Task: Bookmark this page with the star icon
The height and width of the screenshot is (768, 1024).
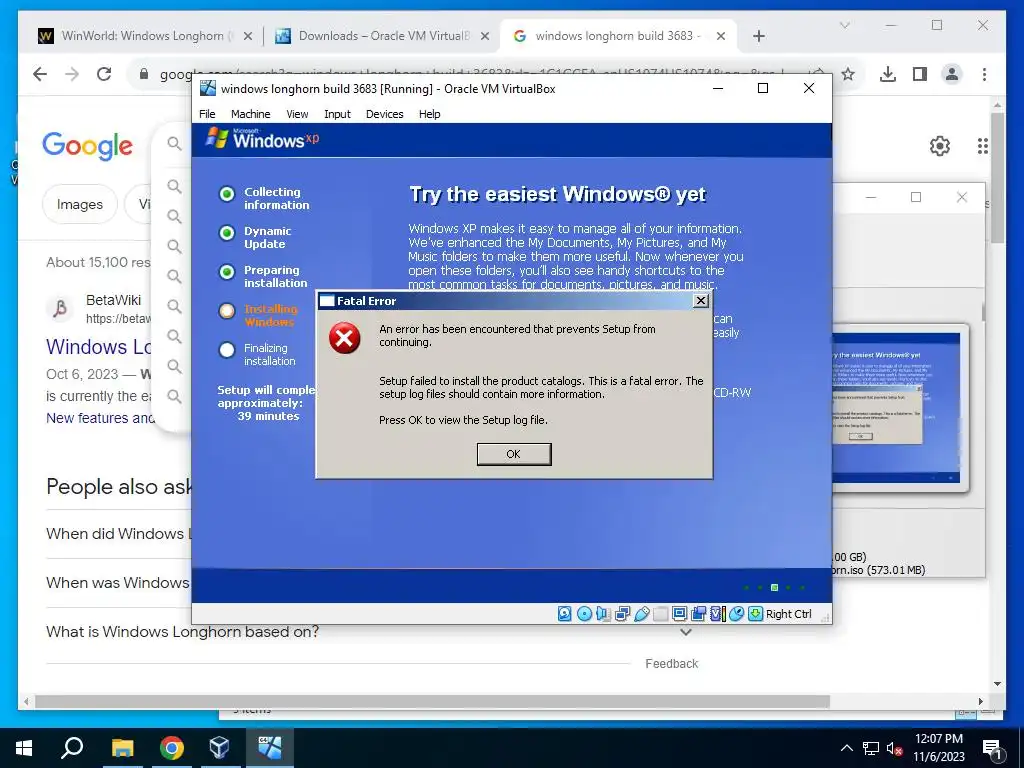Action: [x=848, y=74]
